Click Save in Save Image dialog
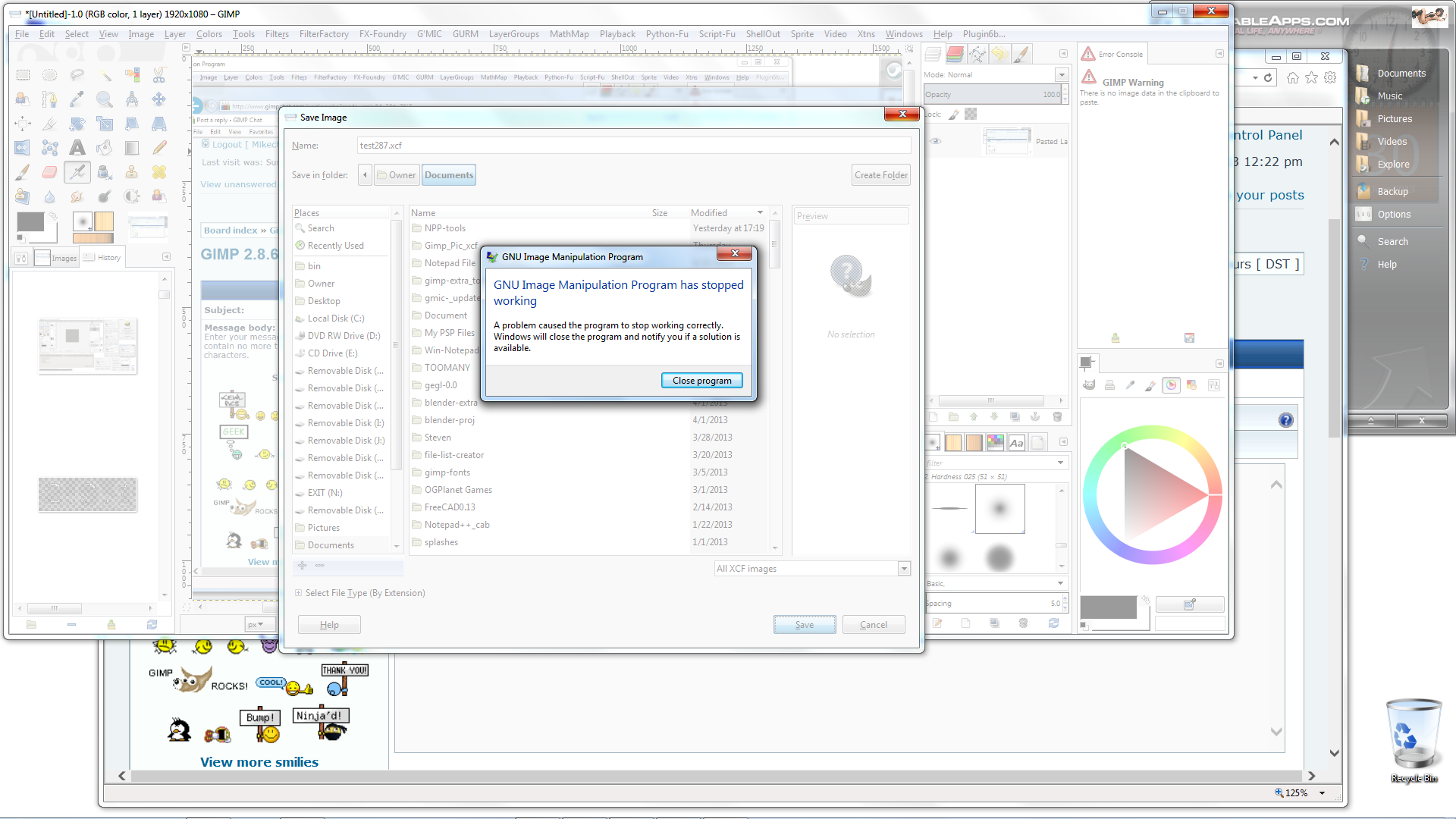This screenshot has width=1456, height=819. (x=805, y=625)
